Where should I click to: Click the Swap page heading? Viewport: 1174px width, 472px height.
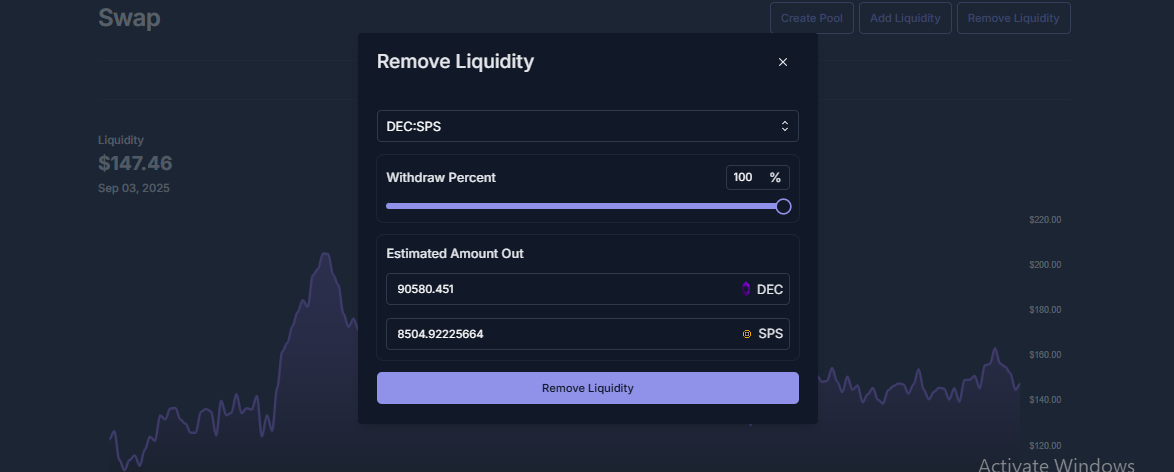pos(129,17)
